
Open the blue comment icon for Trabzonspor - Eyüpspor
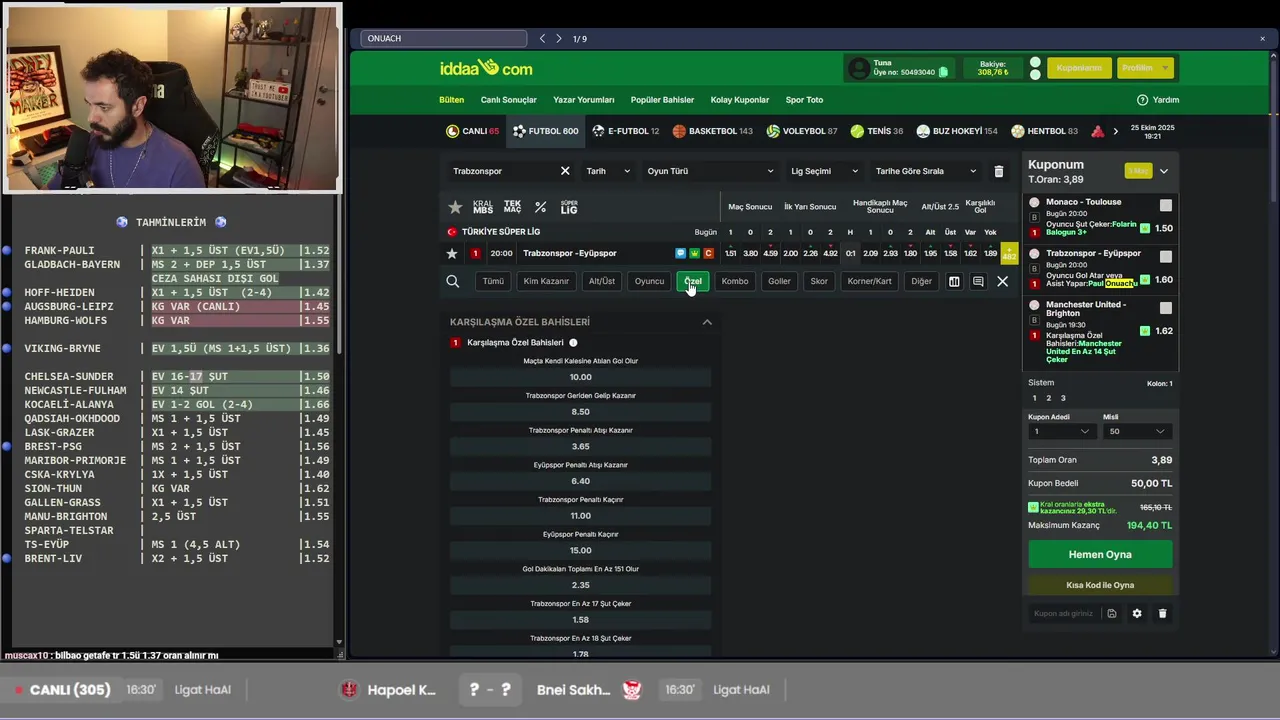pyautogui.click(x=680, y=254)
